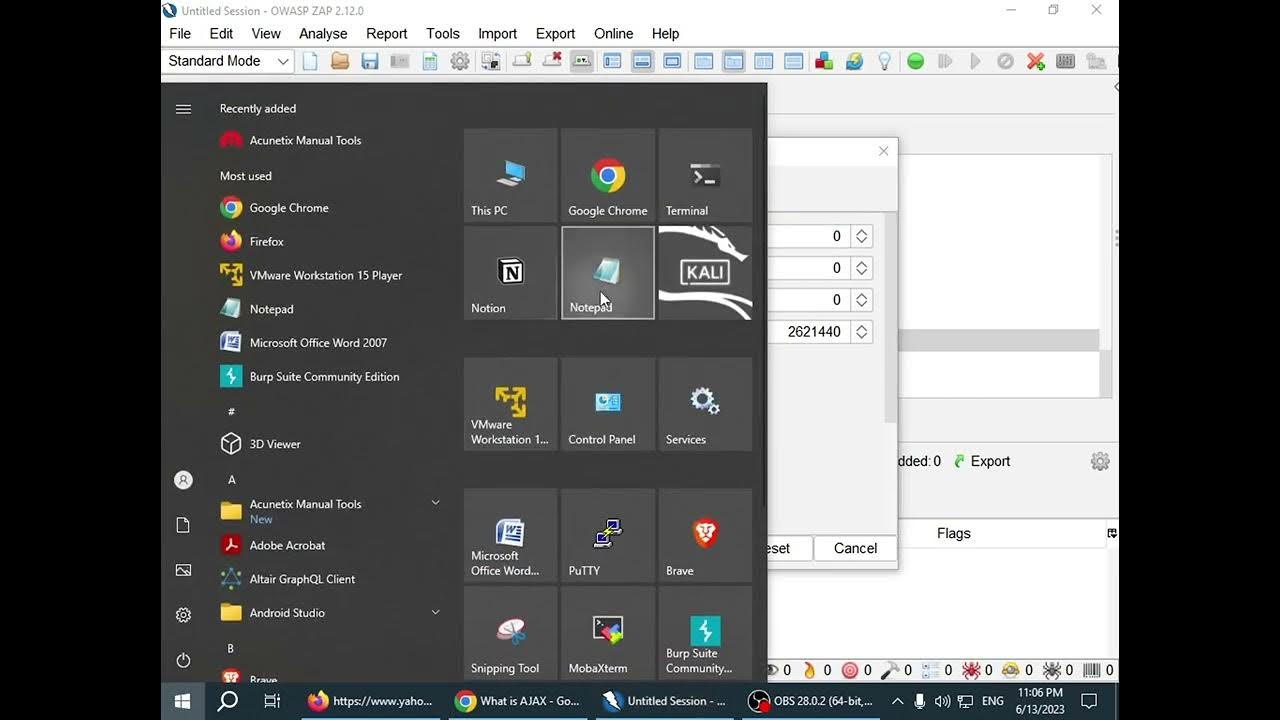Open the Import menu
Image resolution: width=1280 pixels, height=720 pixels.
point(497,33)
